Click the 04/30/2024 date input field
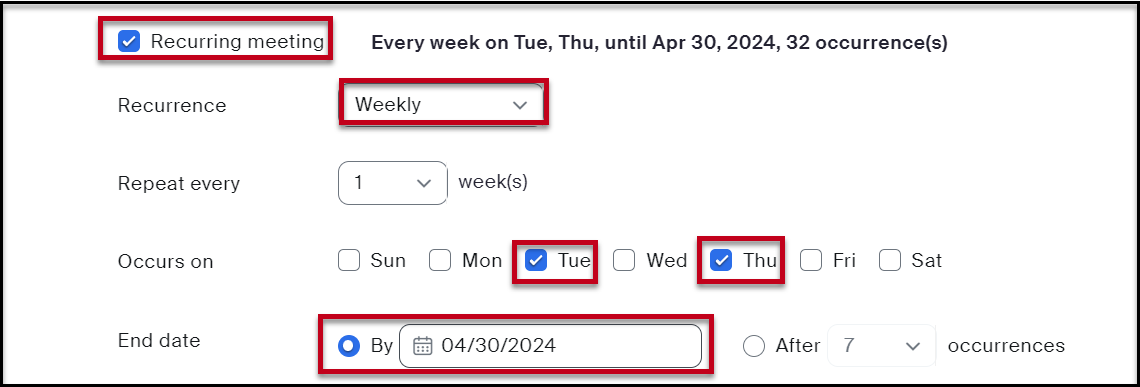The width and height of the screenshot is (1140, 387). coord(550,346)
